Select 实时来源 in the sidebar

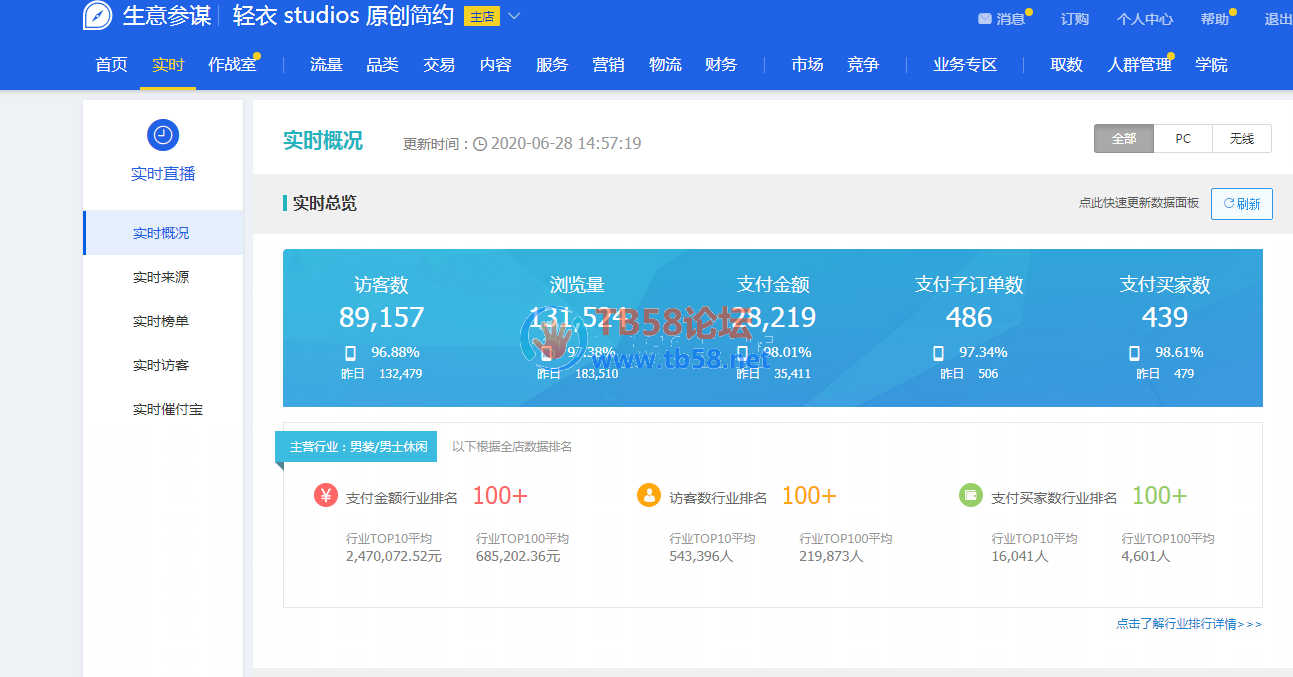[161, 277]
